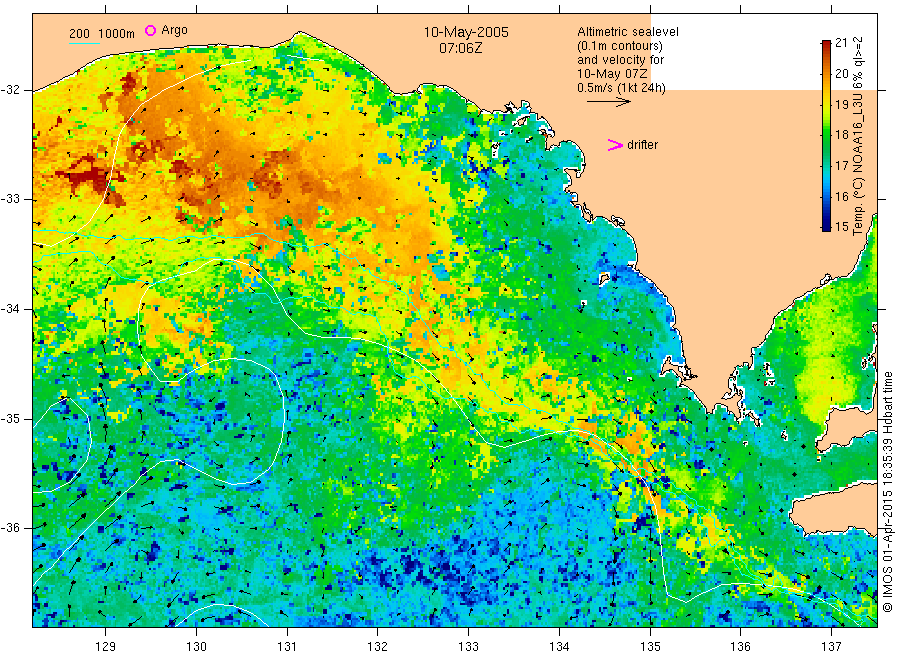Click longitude label 130

point(196,647)
